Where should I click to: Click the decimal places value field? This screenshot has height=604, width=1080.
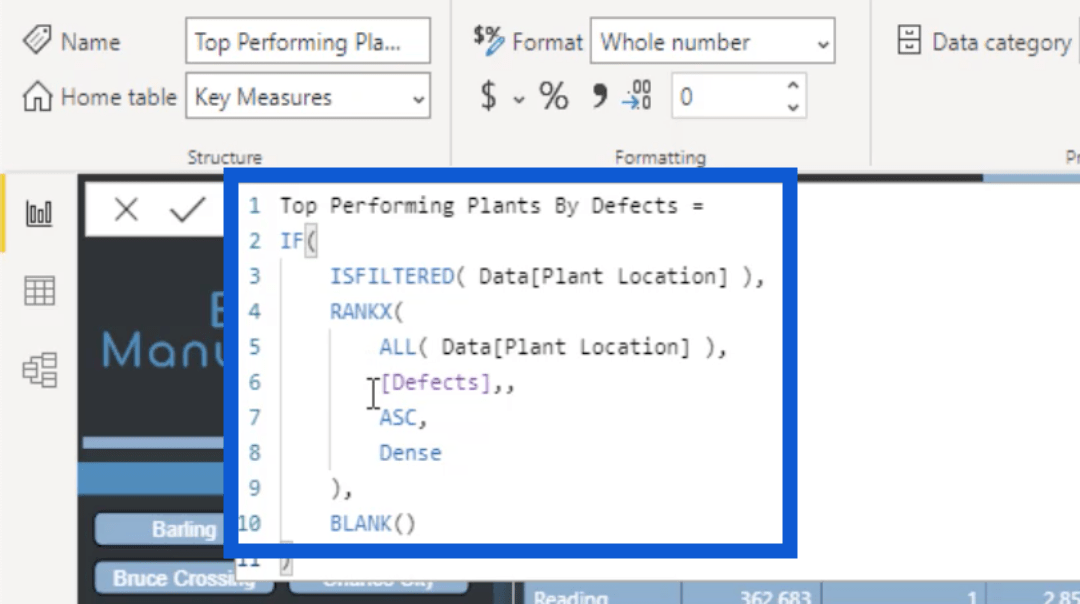(727, 96)
